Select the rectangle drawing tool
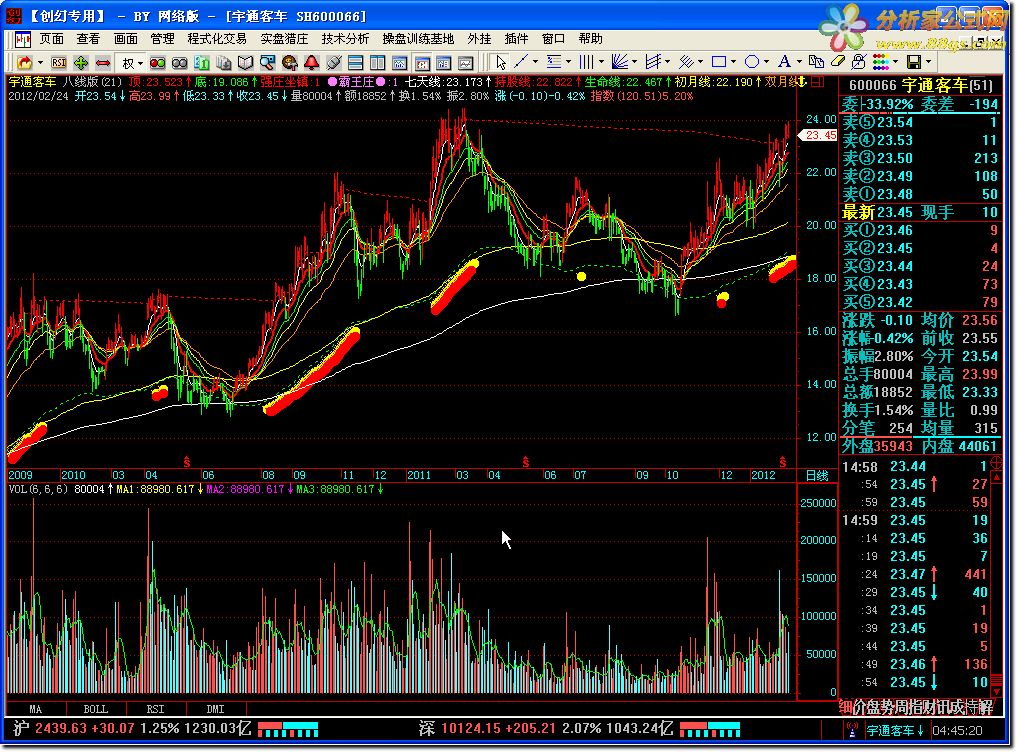1018x752 pixels. 719,62
